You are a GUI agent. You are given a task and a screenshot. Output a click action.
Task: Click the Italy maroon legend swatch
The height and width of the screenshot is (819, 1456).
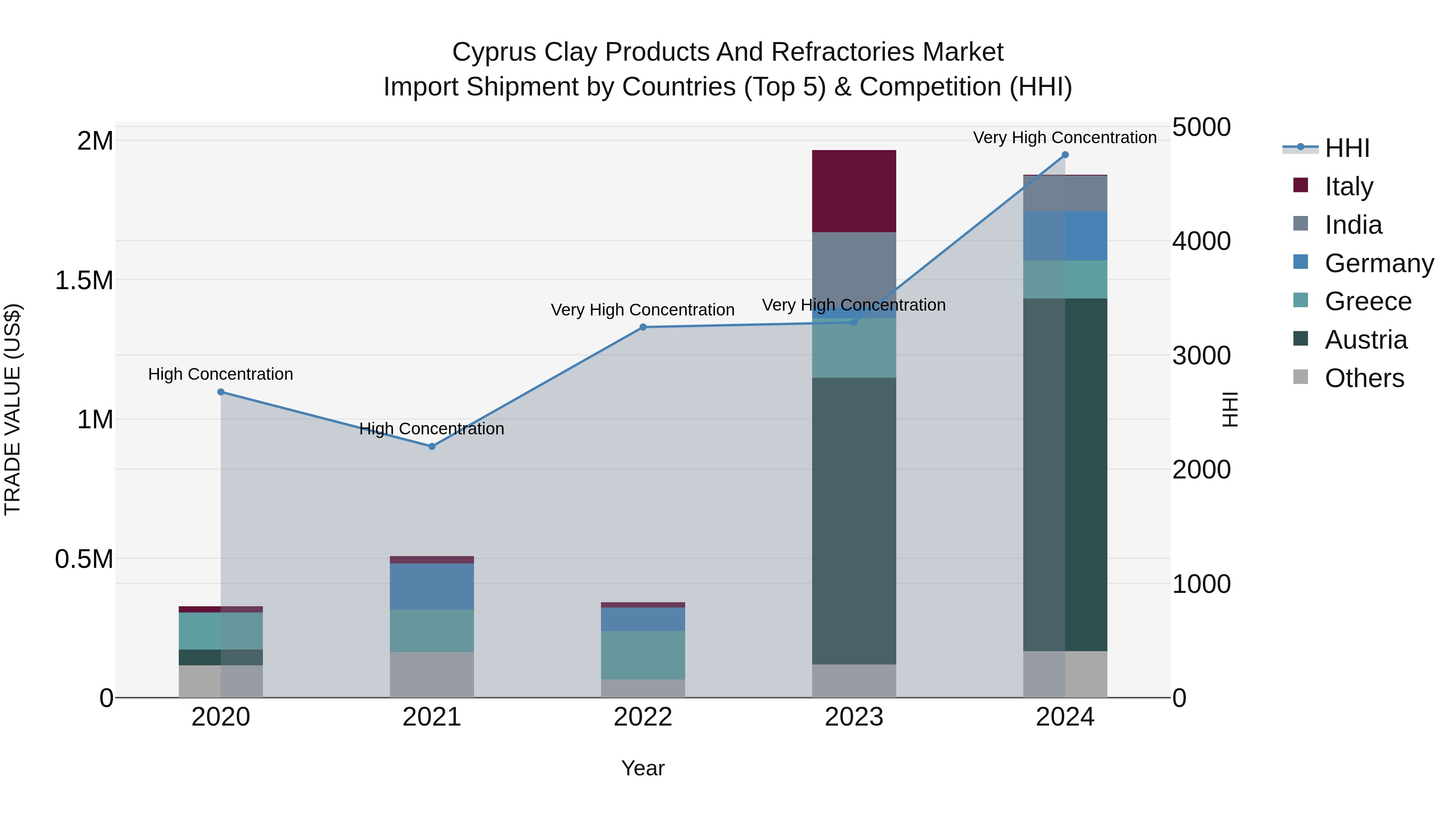coord(1301,185)
